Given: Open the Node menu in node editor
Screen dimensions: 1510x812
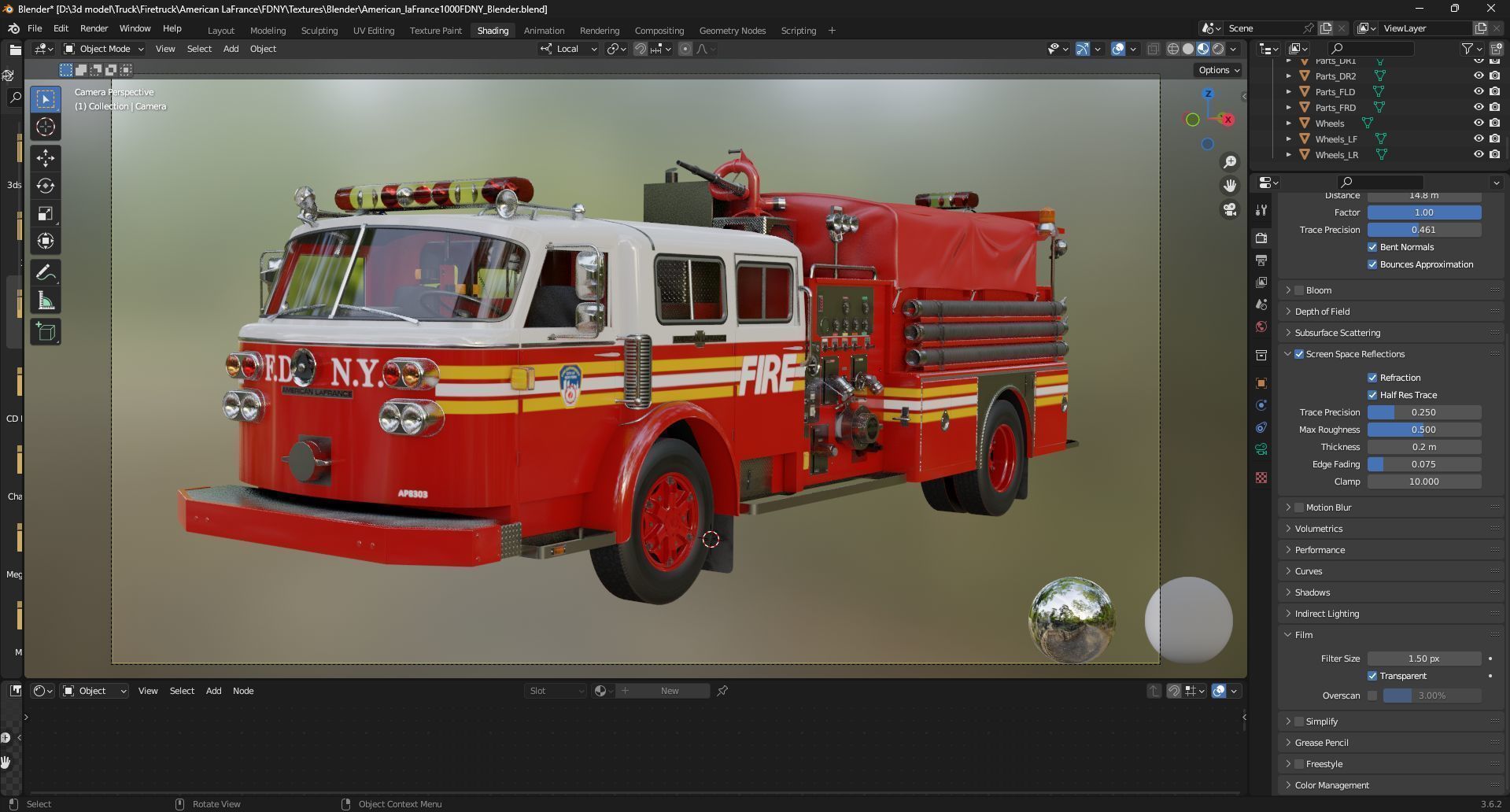Looking at the screenshot, I should coord(243,691).
